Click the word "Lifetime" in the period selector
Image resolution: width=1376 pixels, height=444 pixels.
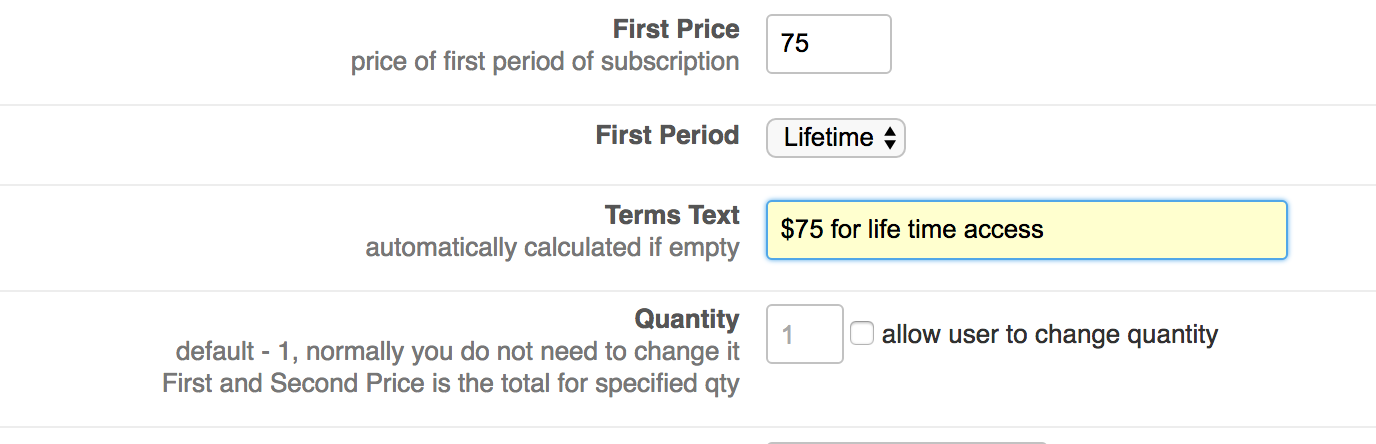[x=828, y=138]
